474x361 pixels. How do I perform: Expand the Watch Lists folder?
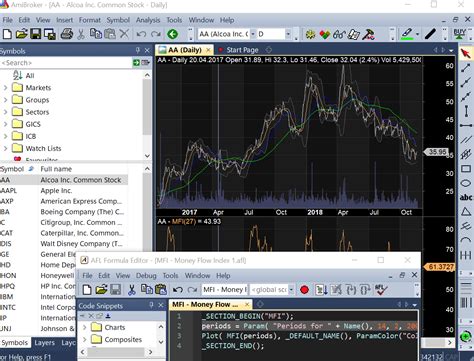click(x=5, y=148)
